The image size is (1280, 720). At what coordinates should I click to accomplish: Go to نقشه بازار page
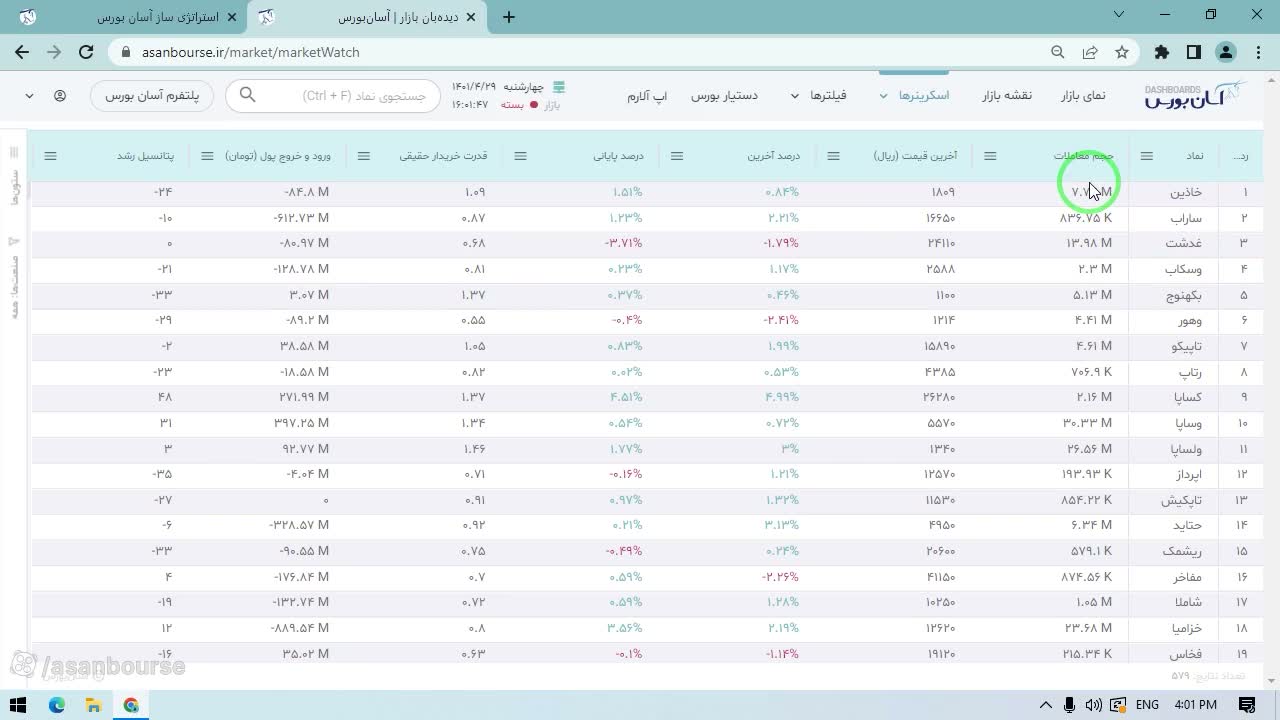click(1006, 96)
